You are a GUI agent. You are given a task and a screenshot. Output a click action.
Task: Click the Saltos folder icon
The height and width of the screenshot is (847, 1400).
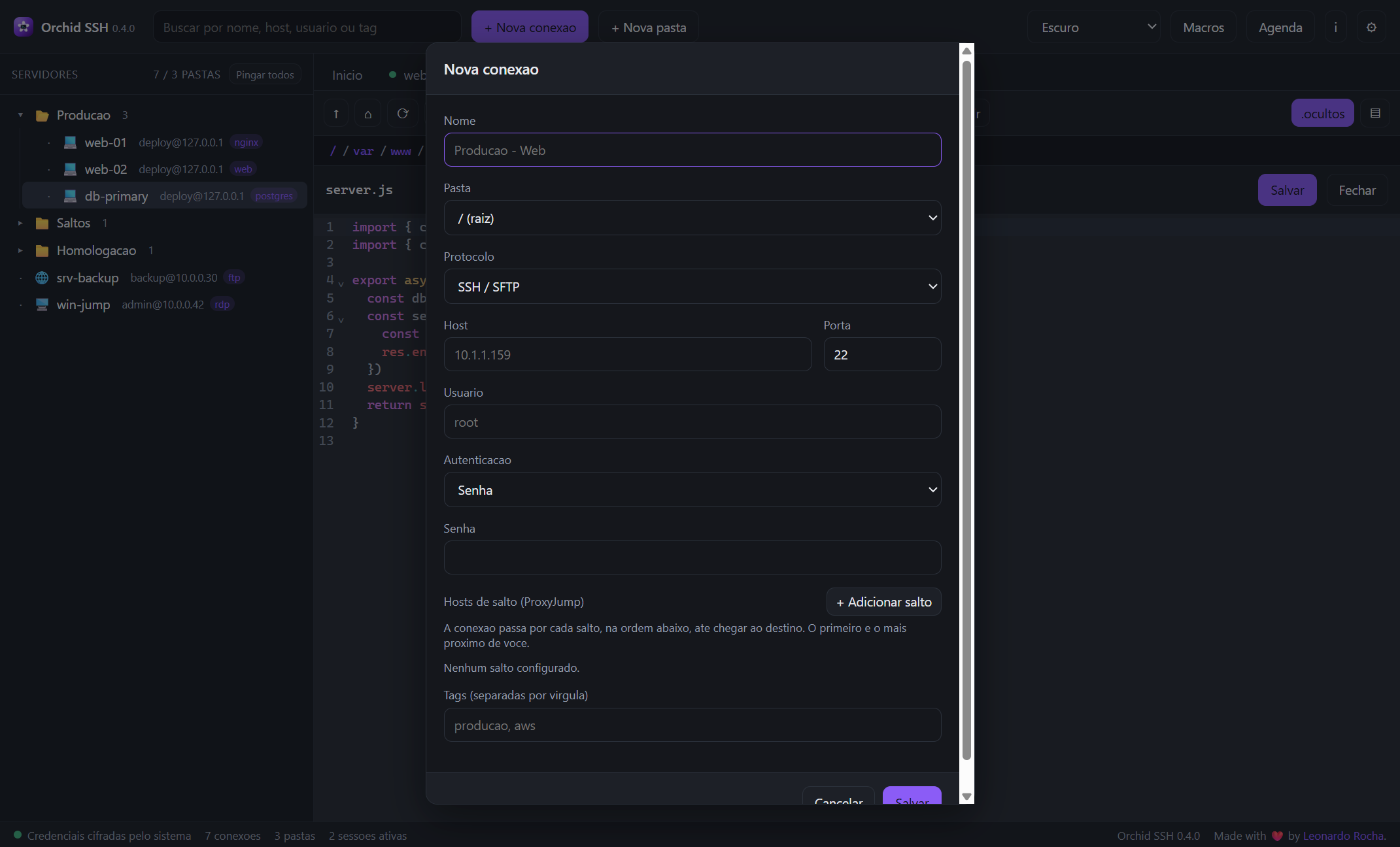[x=43, y=224]
